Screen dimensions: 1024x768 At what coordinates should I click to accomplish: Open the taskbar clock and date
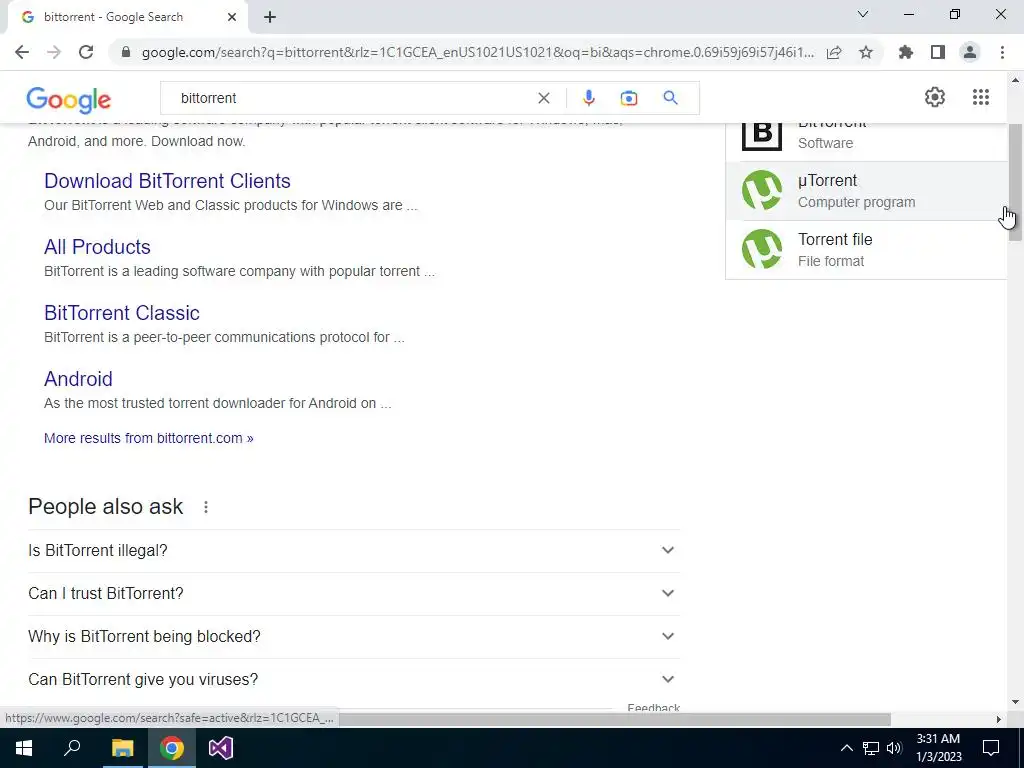(938, 748)
